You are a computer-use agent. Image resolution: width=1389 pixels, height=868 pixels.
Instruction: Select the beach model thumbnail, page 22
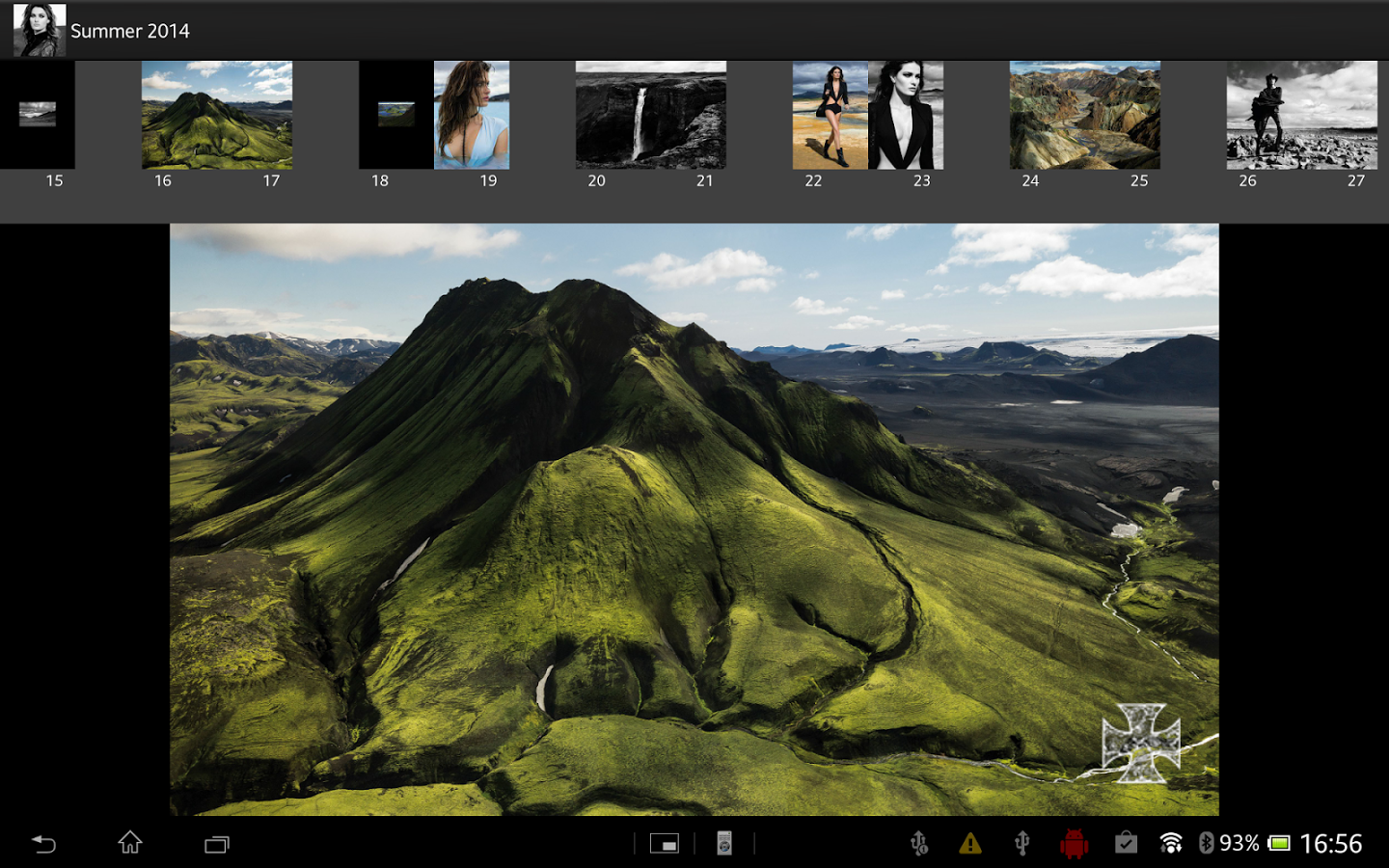tap(831, 115)
